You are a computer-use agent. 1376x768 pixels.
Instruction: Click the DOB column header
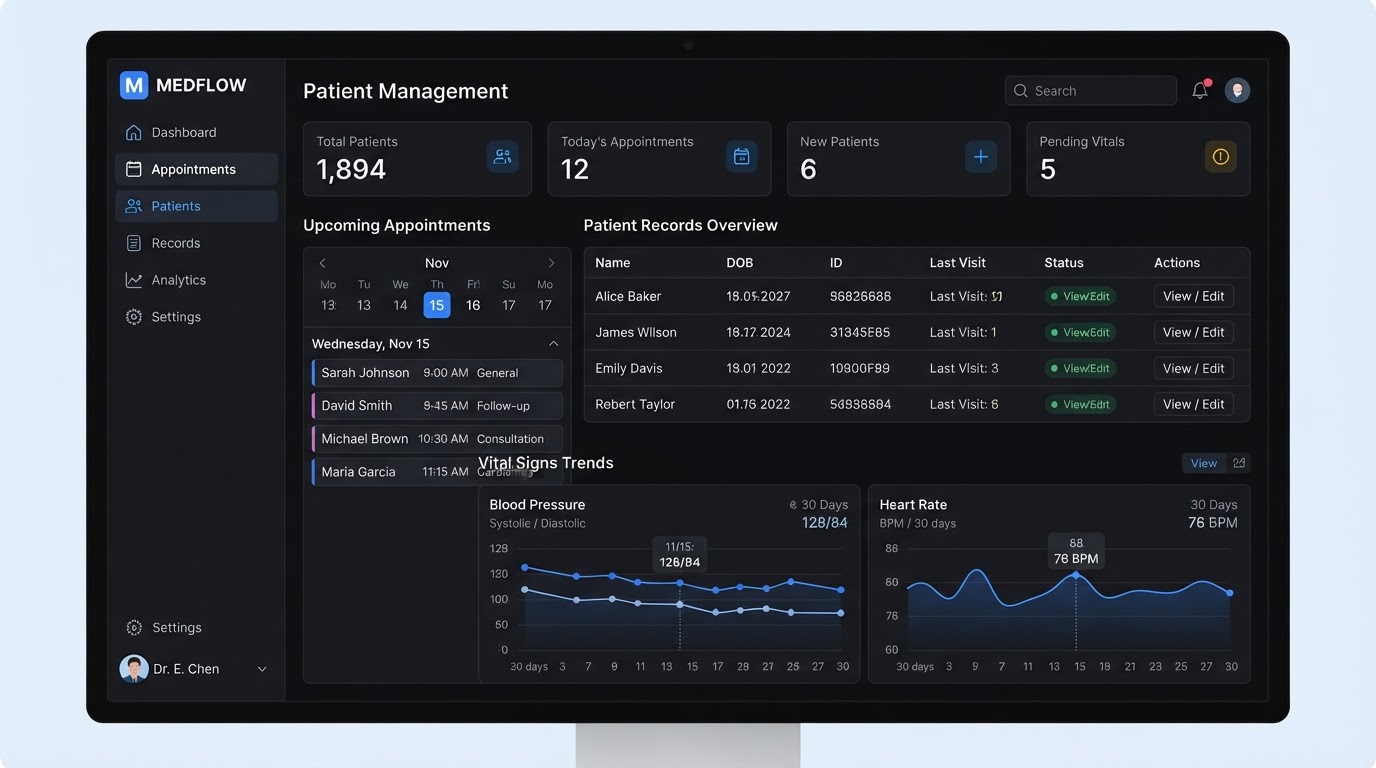(740, 263)
